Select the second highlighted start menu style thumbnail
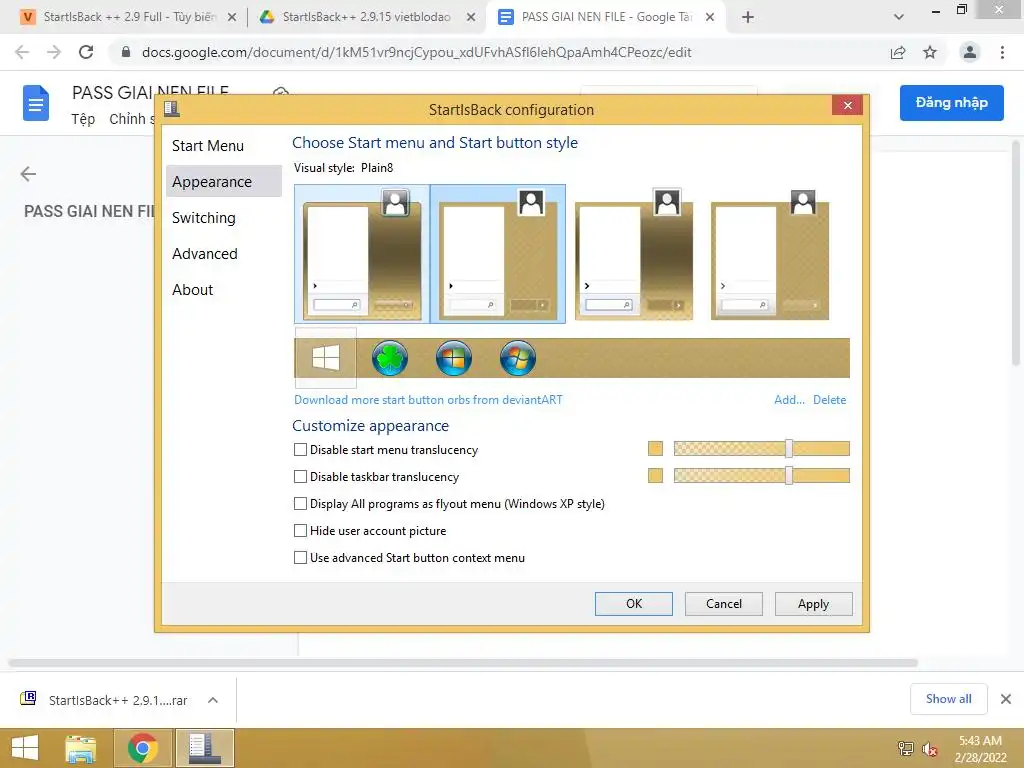The height and width of the screenshot is (768, 1024). point(498,253)
